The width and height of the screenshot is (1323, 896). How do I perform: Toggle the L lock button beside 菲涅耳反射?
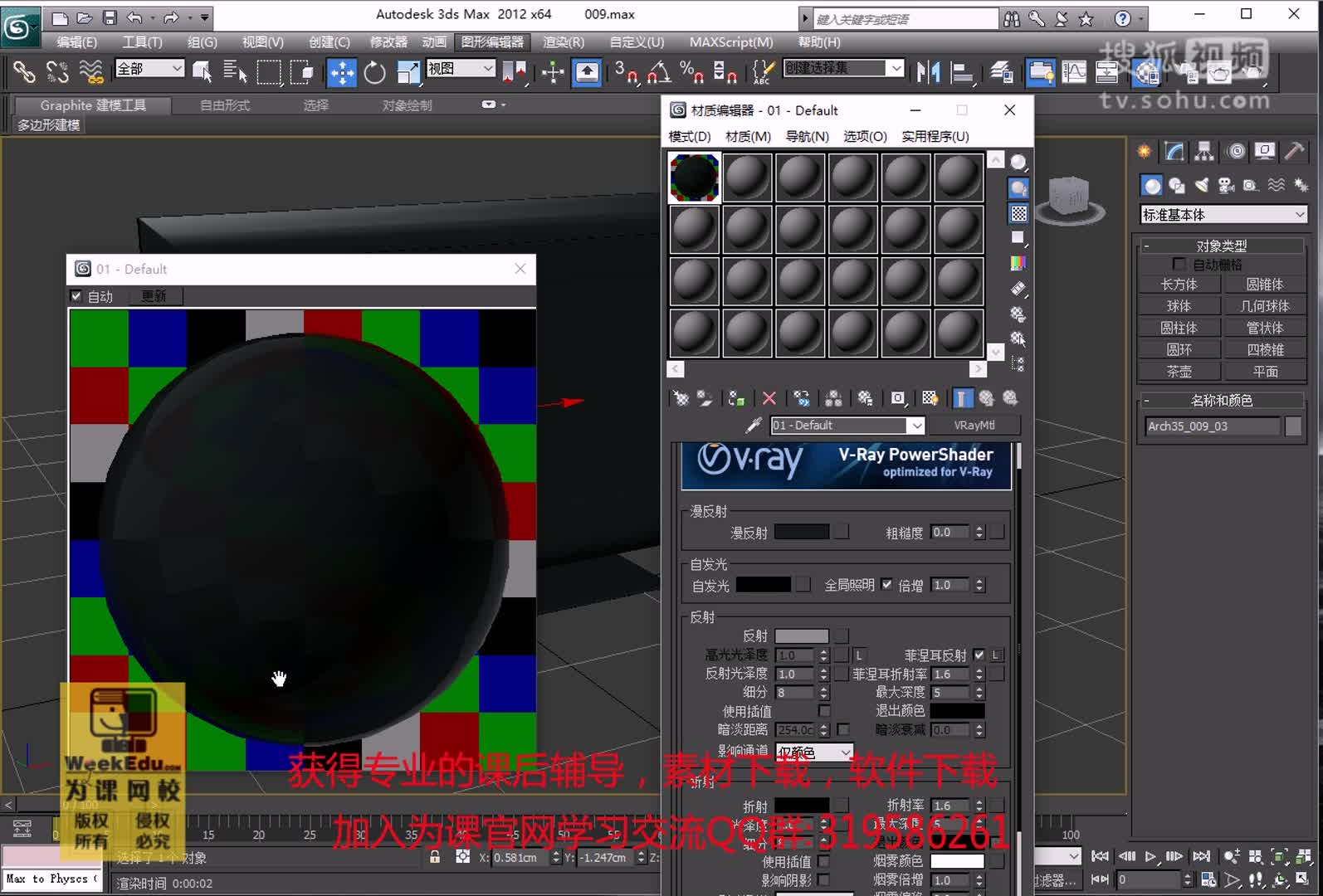997,655
